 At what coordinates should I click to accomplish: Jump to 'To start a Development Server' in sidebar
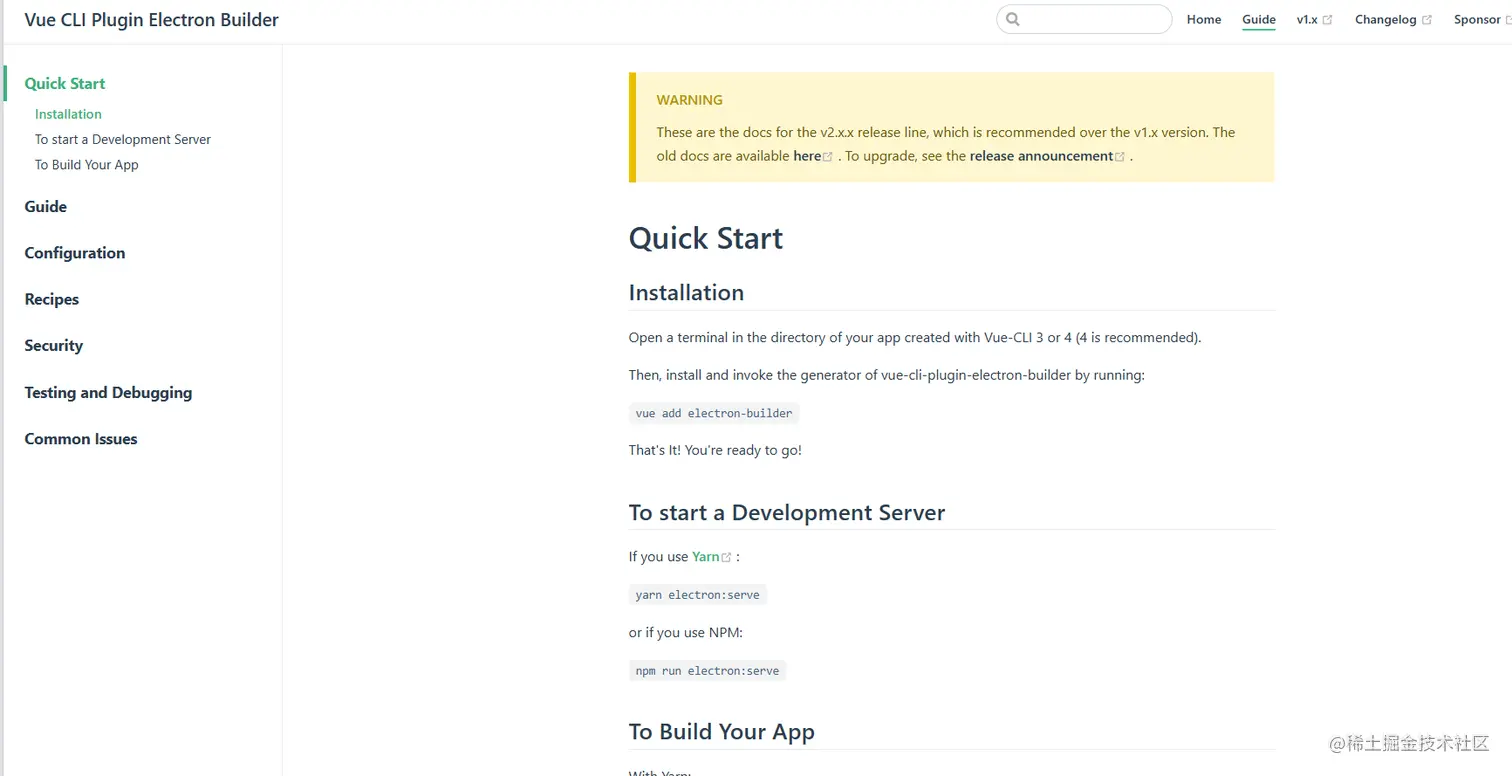(123, 139)
